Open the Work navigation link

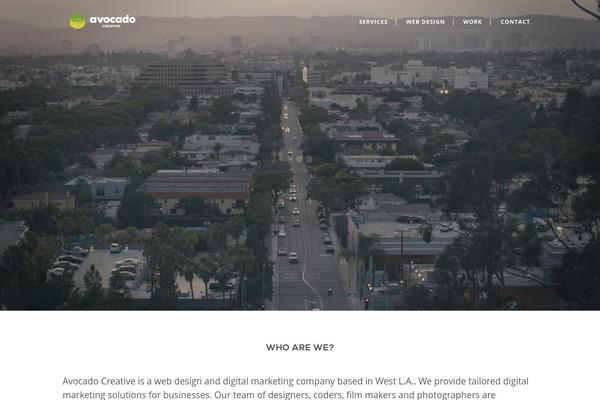[472, 22]
